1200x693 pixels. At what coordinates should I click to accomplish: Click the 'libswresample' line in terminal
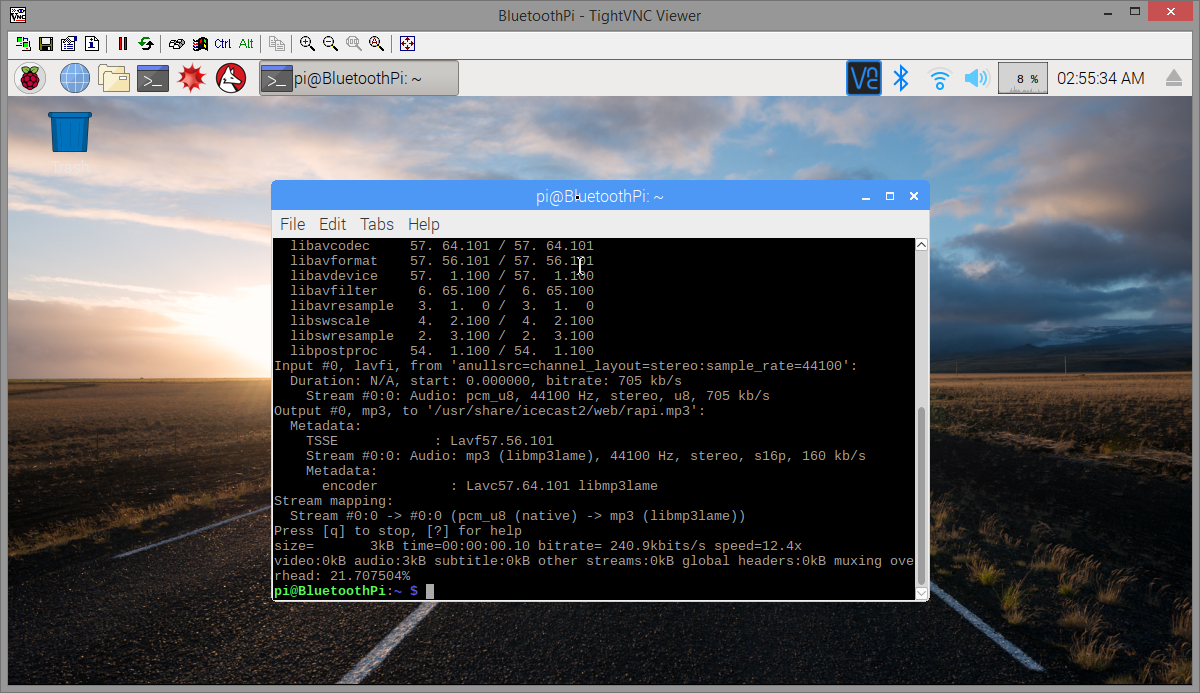click(x=442, y=336)
